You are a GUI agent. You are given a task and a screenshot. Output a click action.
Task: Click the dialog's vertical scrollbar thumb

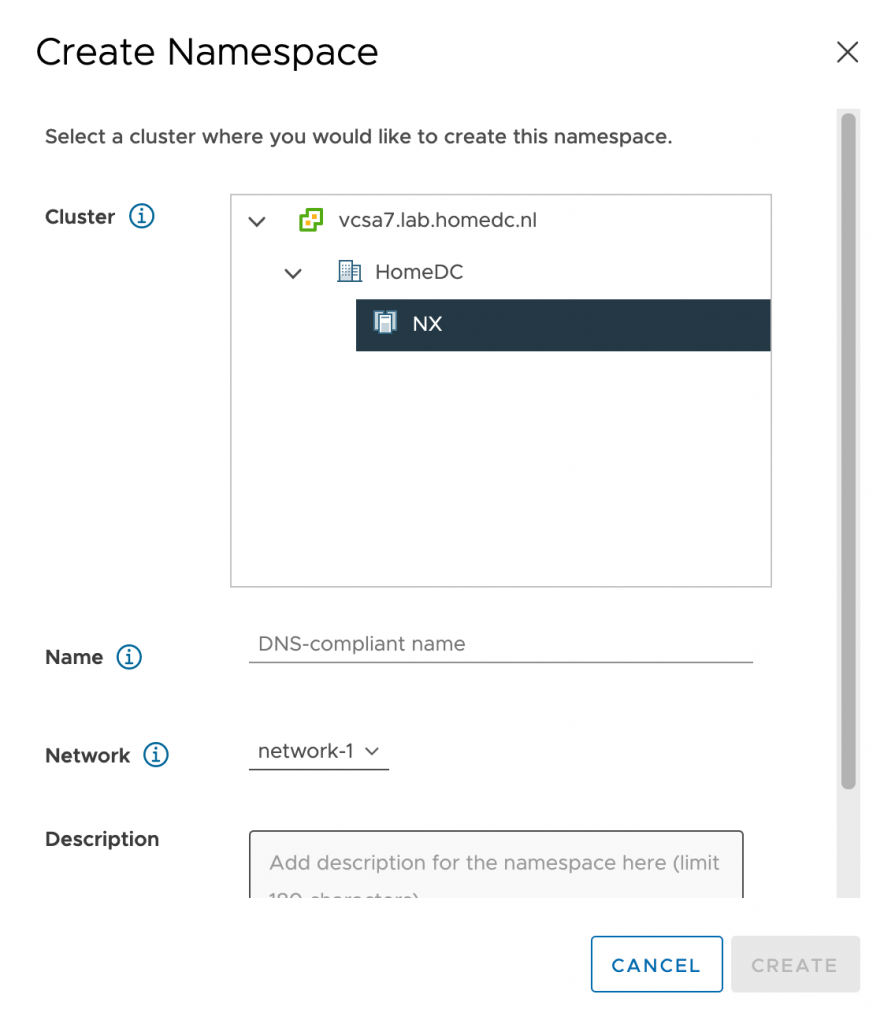(x=848, y=450)
